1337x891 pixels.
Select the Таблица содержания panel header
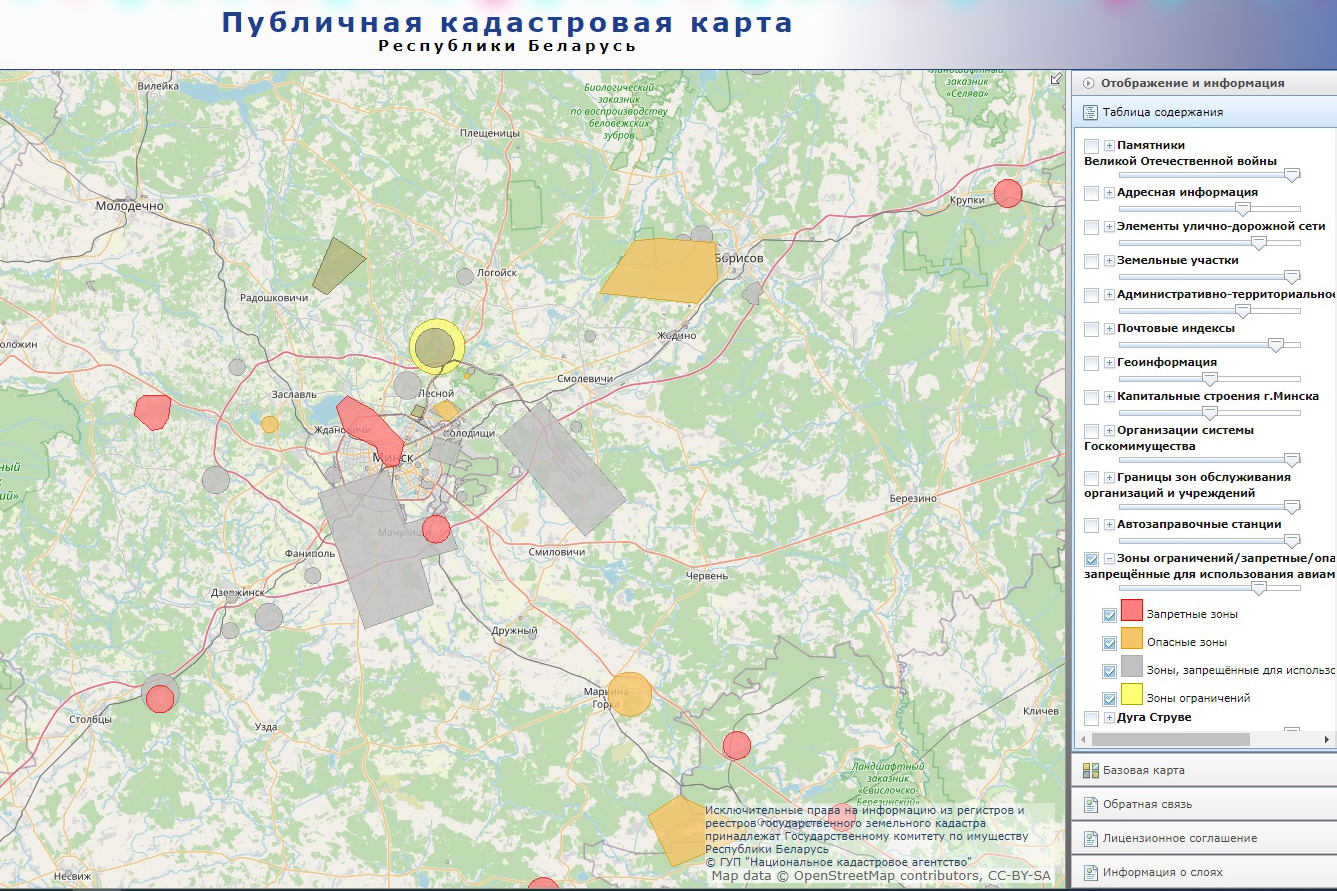click(1162, 113)
